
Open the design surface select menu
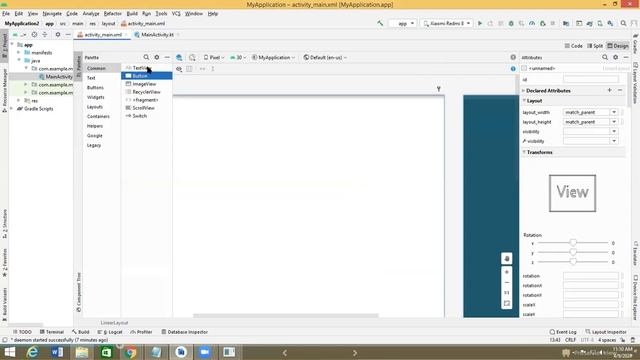pos(179,58)
